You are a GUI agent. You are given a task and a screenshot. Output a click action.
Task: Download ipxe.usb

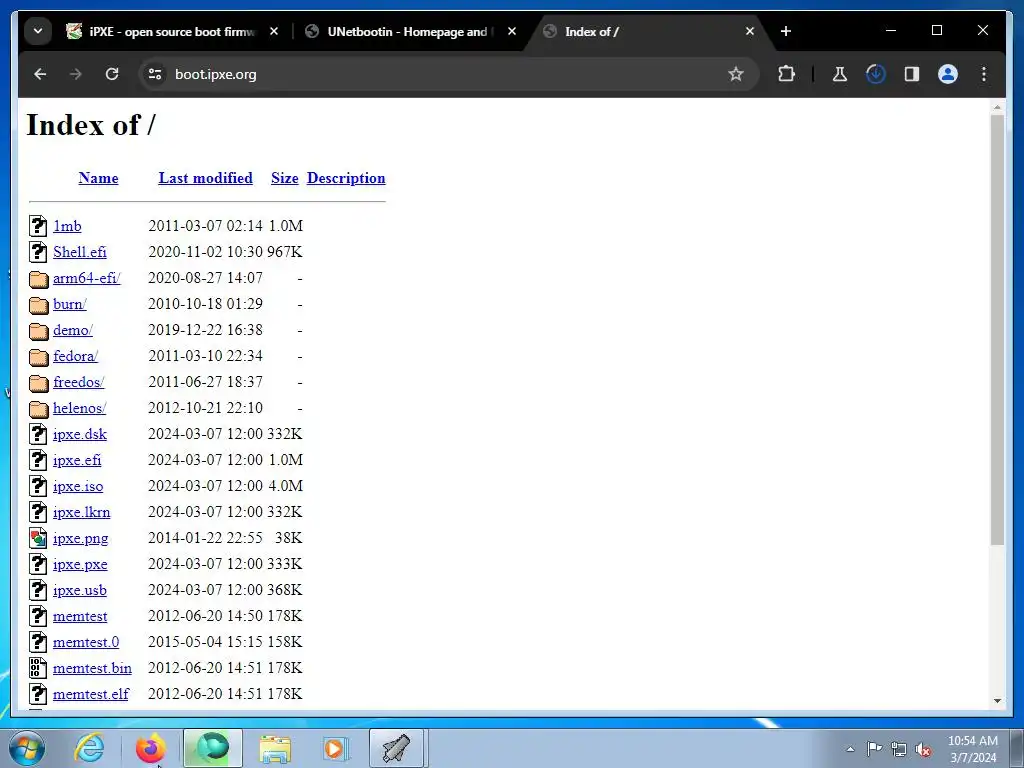click(80, 590)
